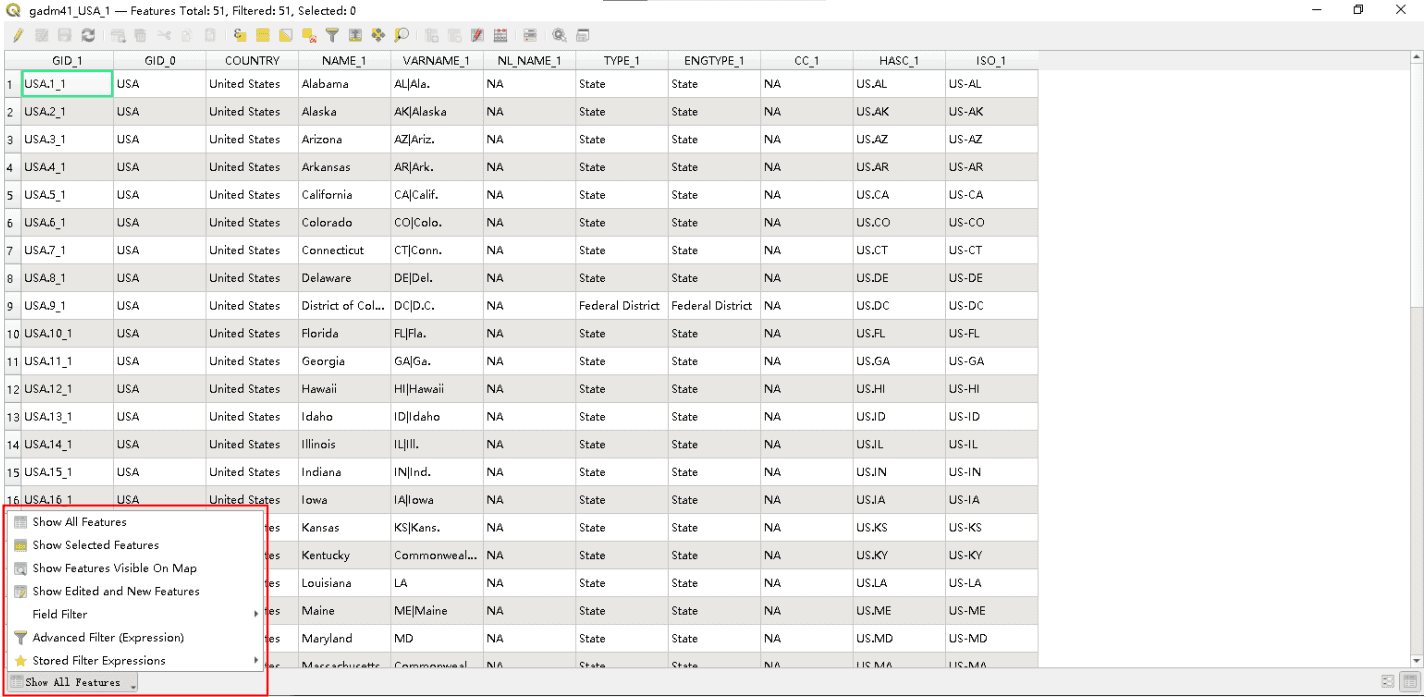Click the greyed-out Save edits floppy icon

click(64, 35)
